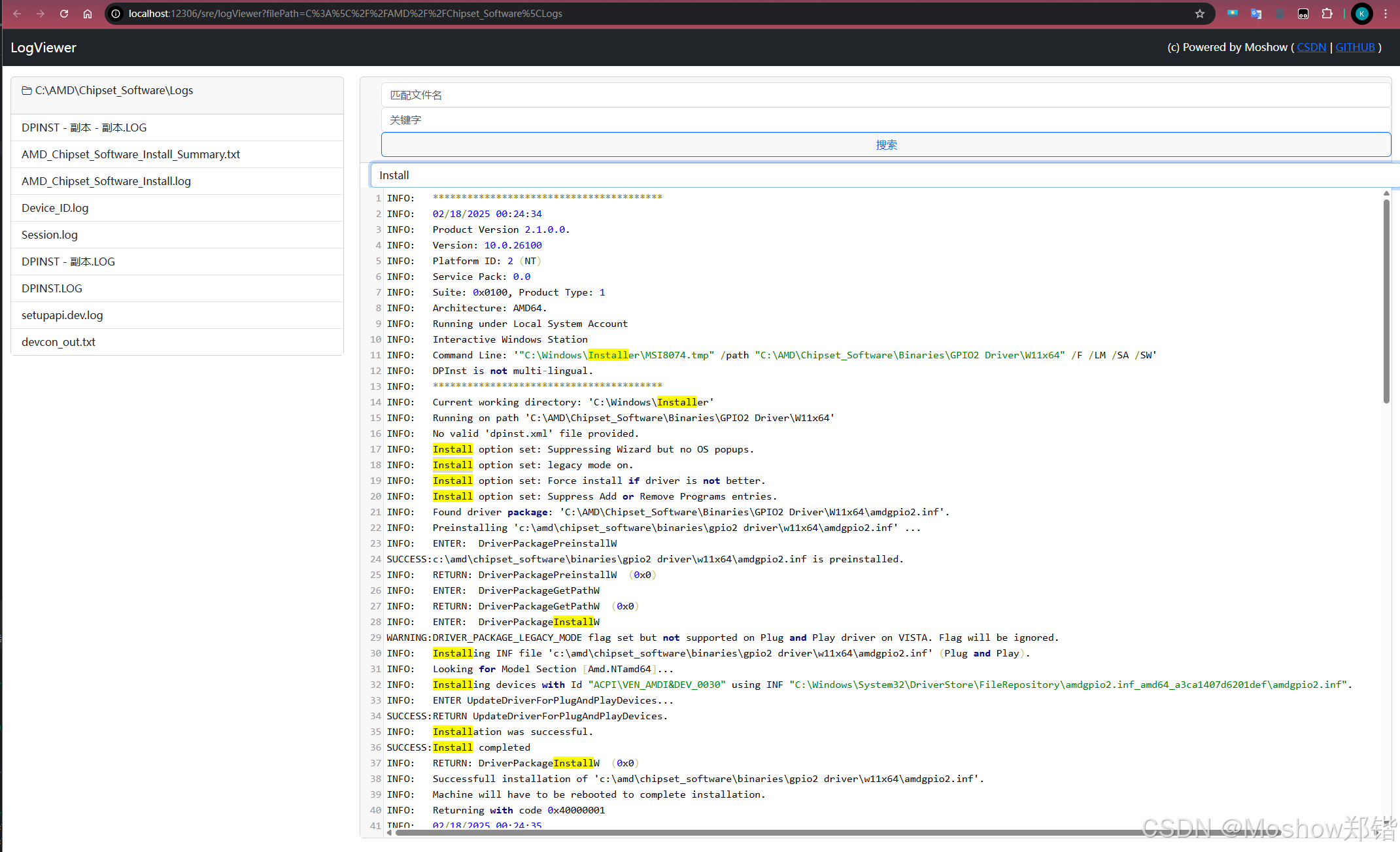Open setupapi.dev.log file
The image size is (1400, 852).
(177, 315)
